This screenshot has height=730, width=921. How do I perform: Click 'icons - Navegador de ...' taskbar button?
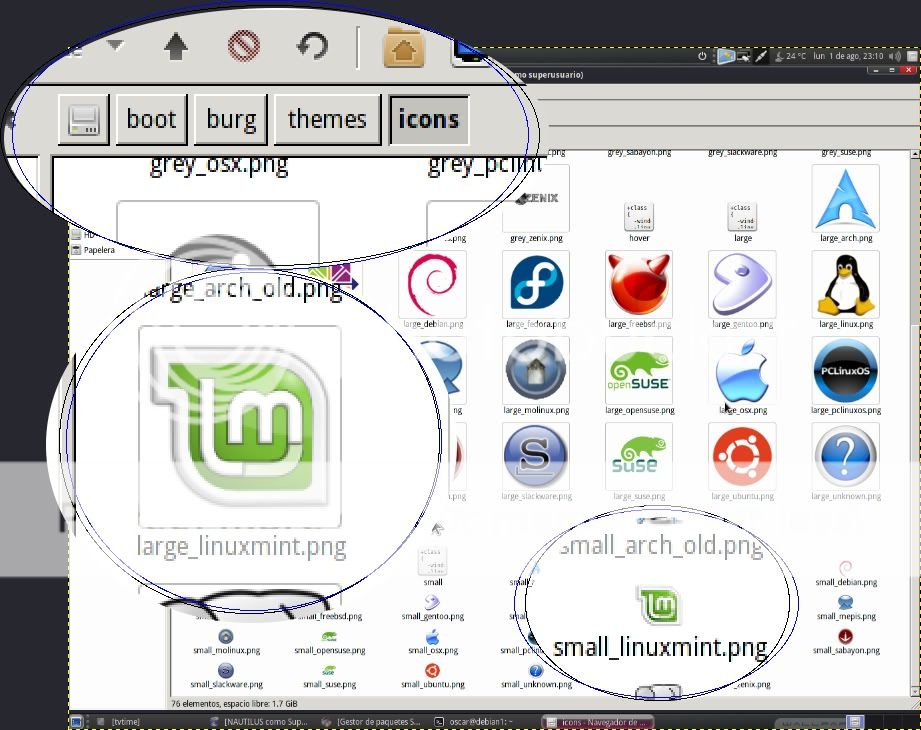click(x=596, y=722)
